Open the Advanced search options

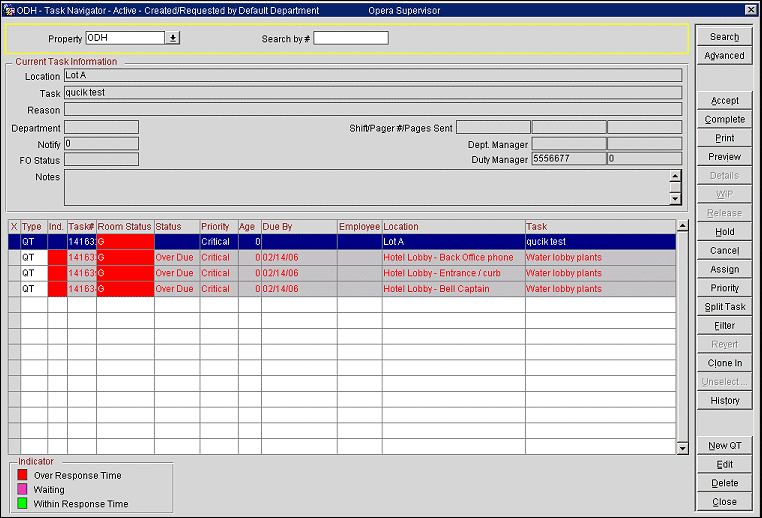coord(724,56)
